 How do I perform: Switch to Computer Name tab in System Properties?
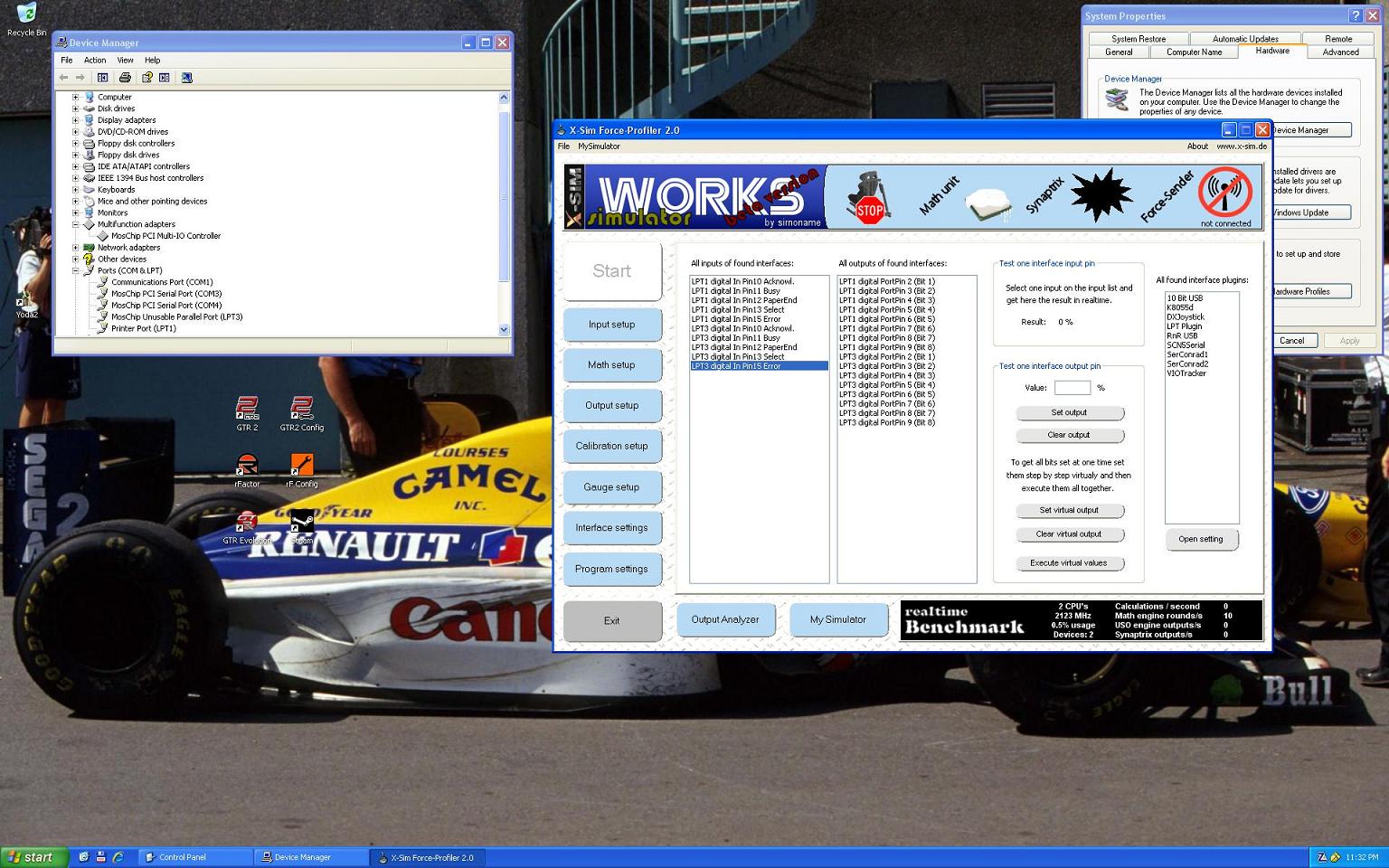click(1194, 52)
